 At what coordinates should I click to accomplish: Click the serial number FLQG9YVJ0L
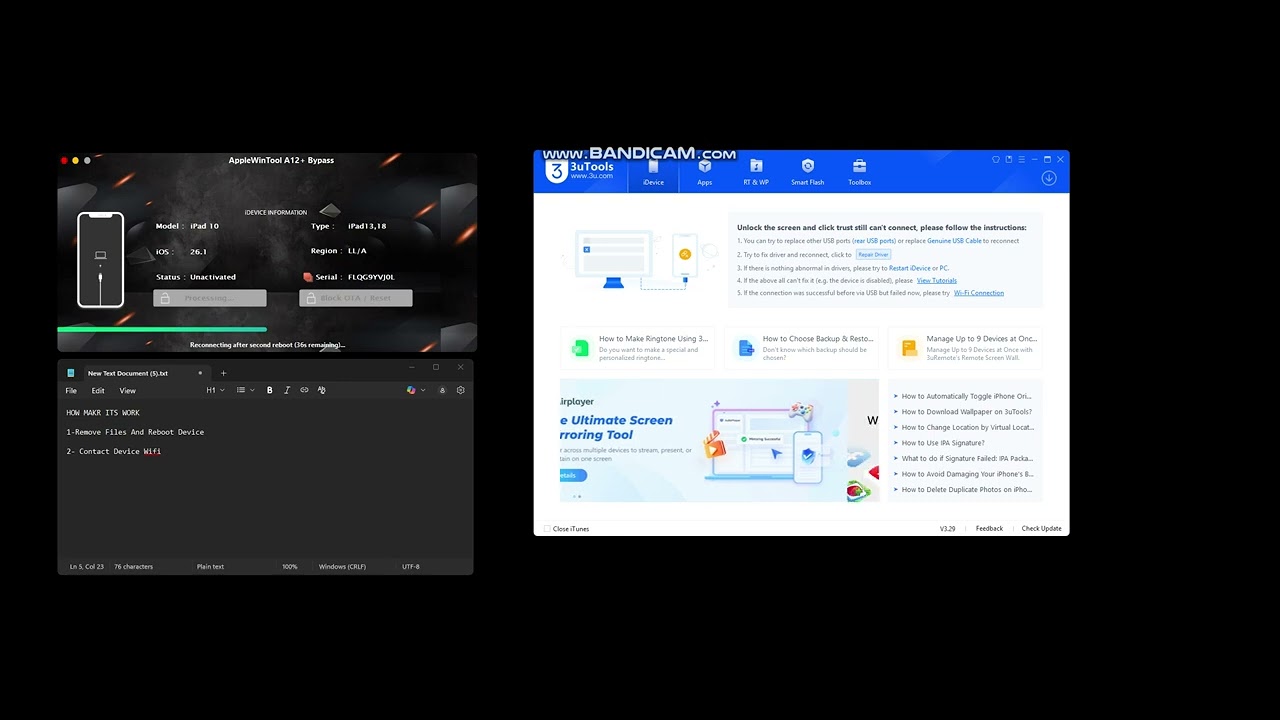(x=371, y=277)
